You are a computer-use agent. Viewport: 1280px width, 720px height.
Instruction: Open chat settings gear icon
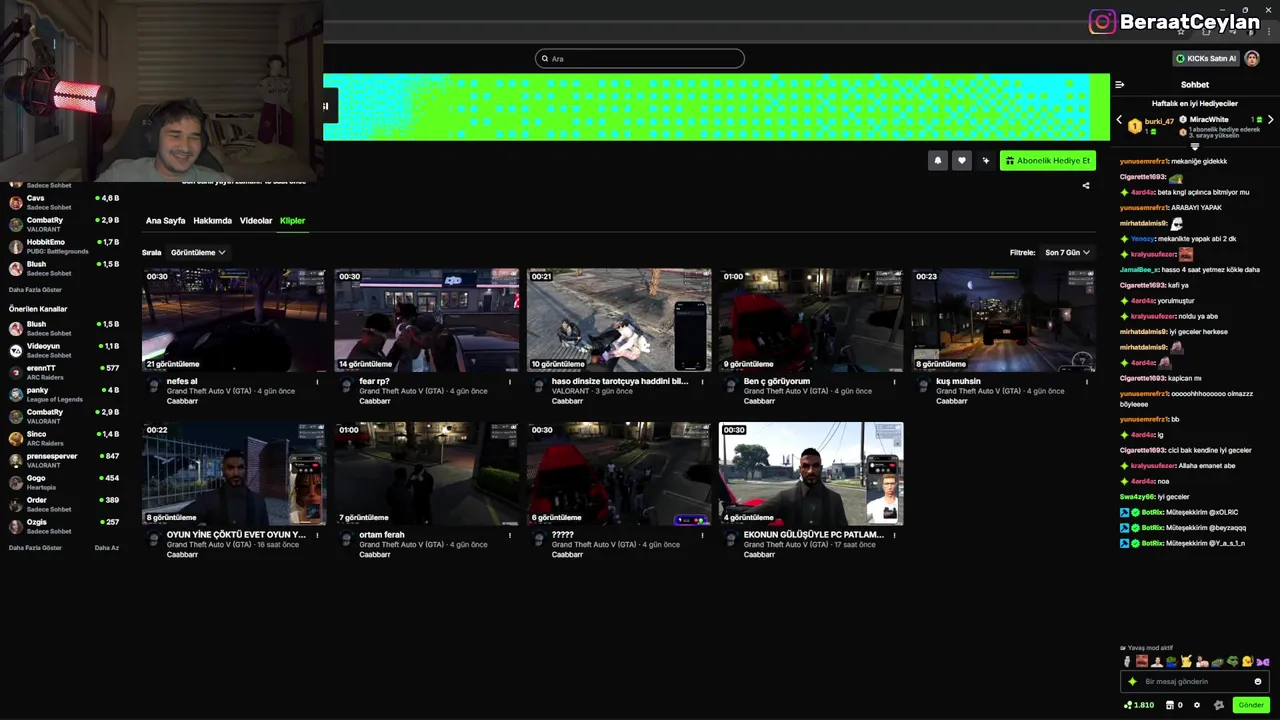[1197, 705]
